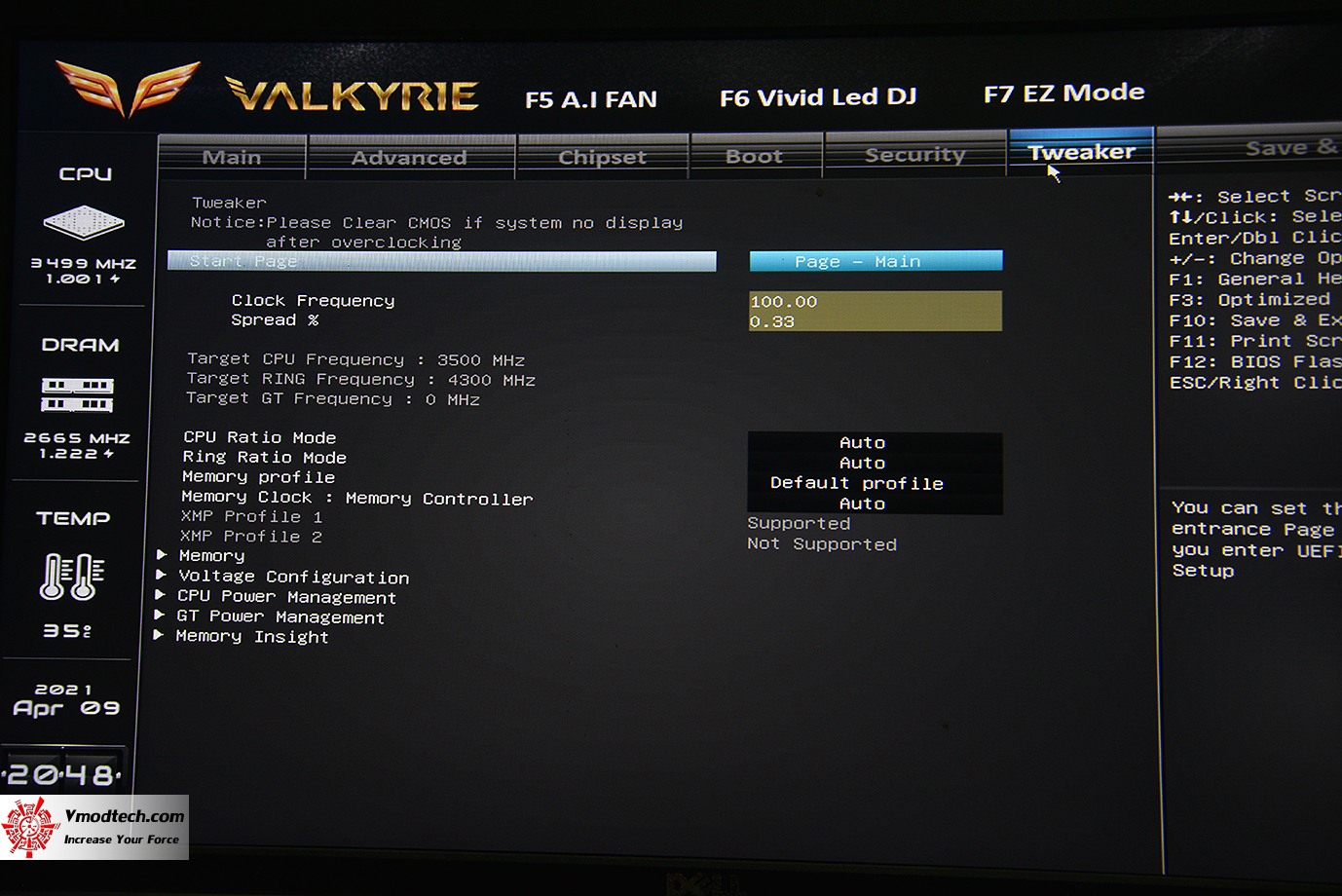Click Target GT Frequency 0 MHz text

tap(333, 398)
